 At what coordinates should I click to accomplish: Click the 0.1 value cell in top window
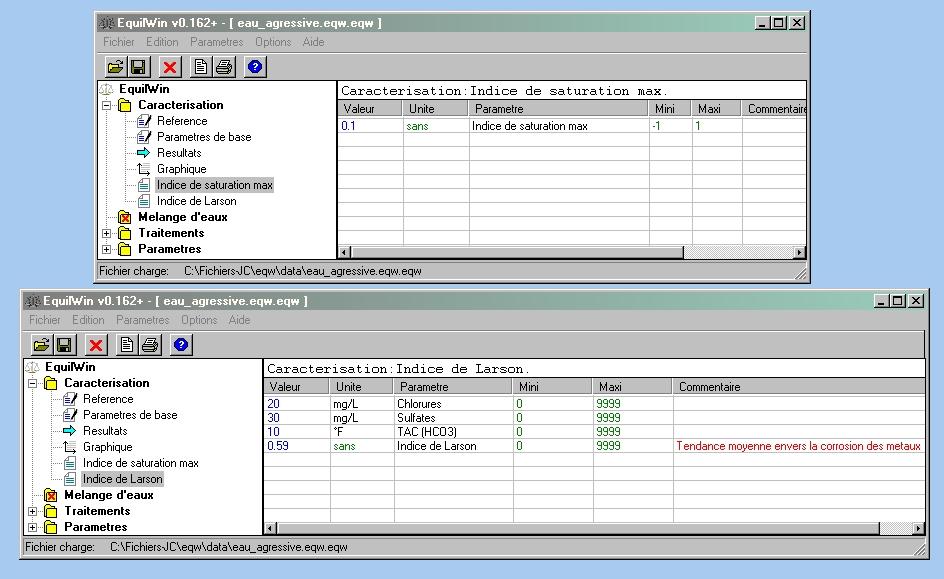click(x=370, y=126)
